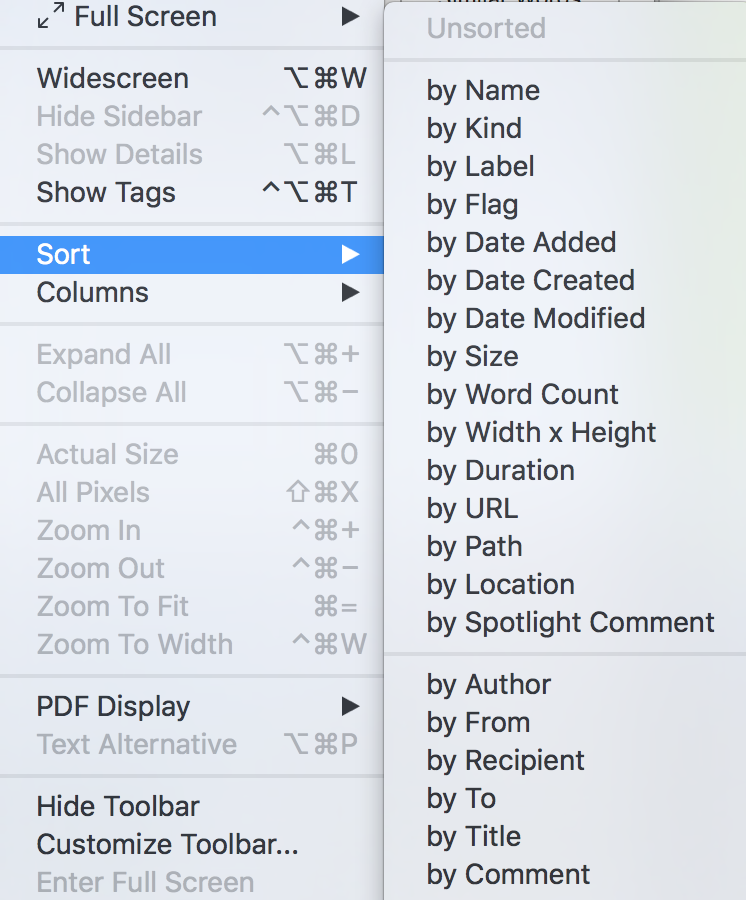Image resolution: width=746 pixels, height=900 pixels.
Task: Select the Widescreen menu item
Action: 192,79
